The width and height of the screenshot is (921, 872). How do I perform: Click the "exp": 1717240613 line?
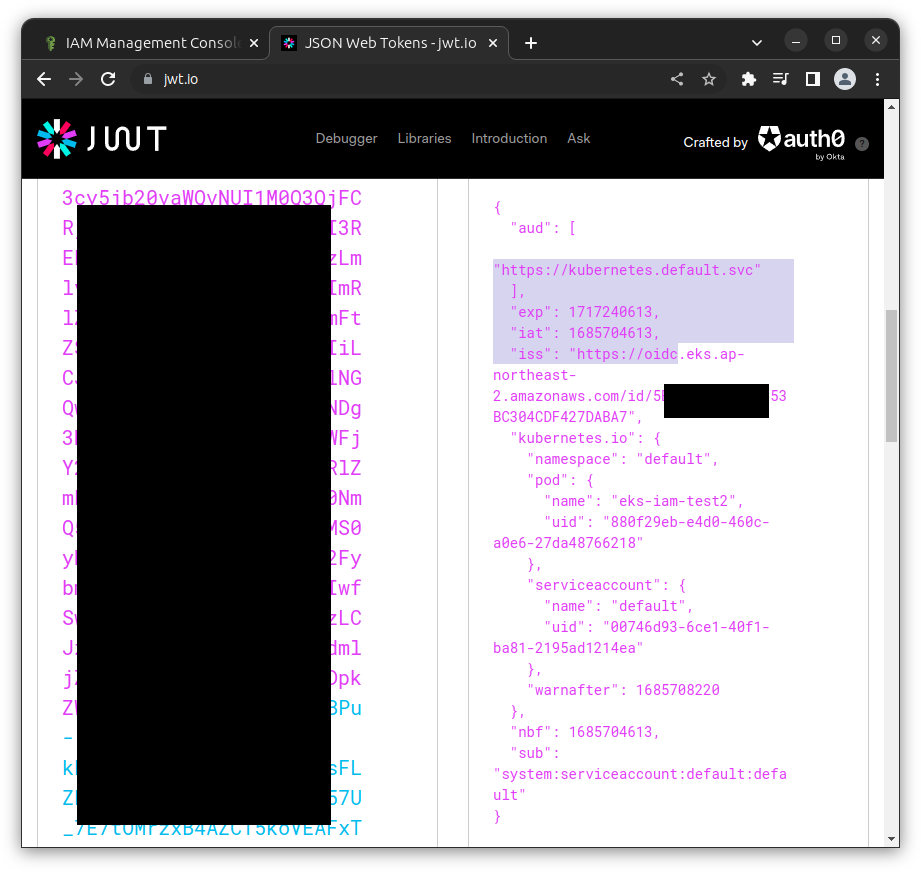(585, 312)
